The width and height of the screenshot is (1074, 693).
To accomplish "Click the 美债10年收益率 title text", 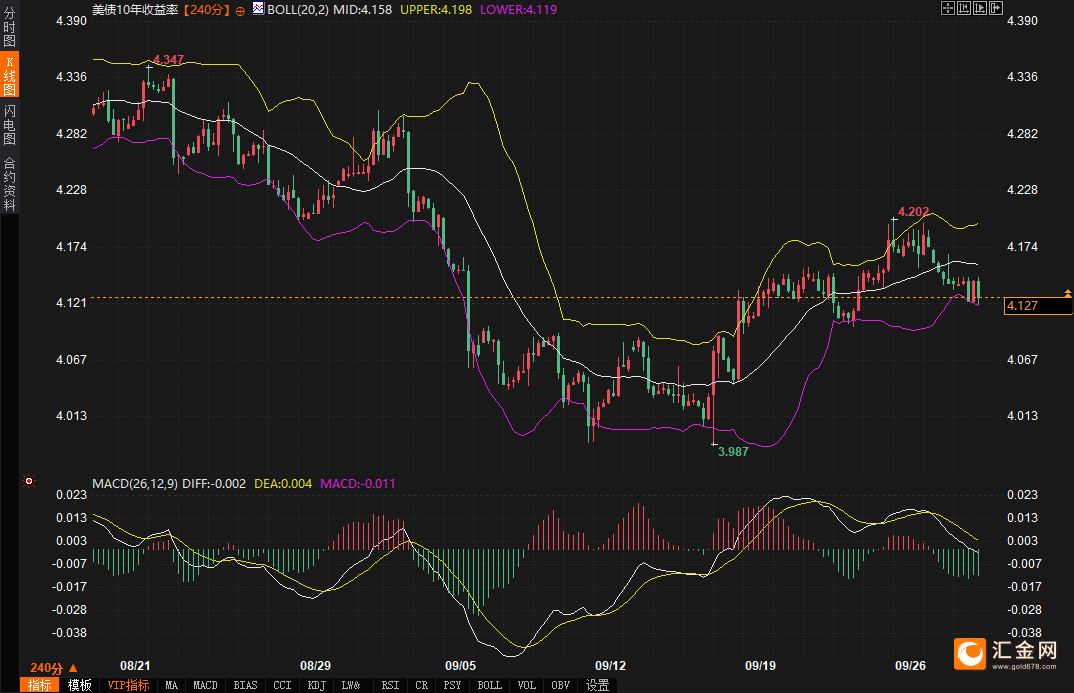I will pyautogui.click(x=136, y=10).
